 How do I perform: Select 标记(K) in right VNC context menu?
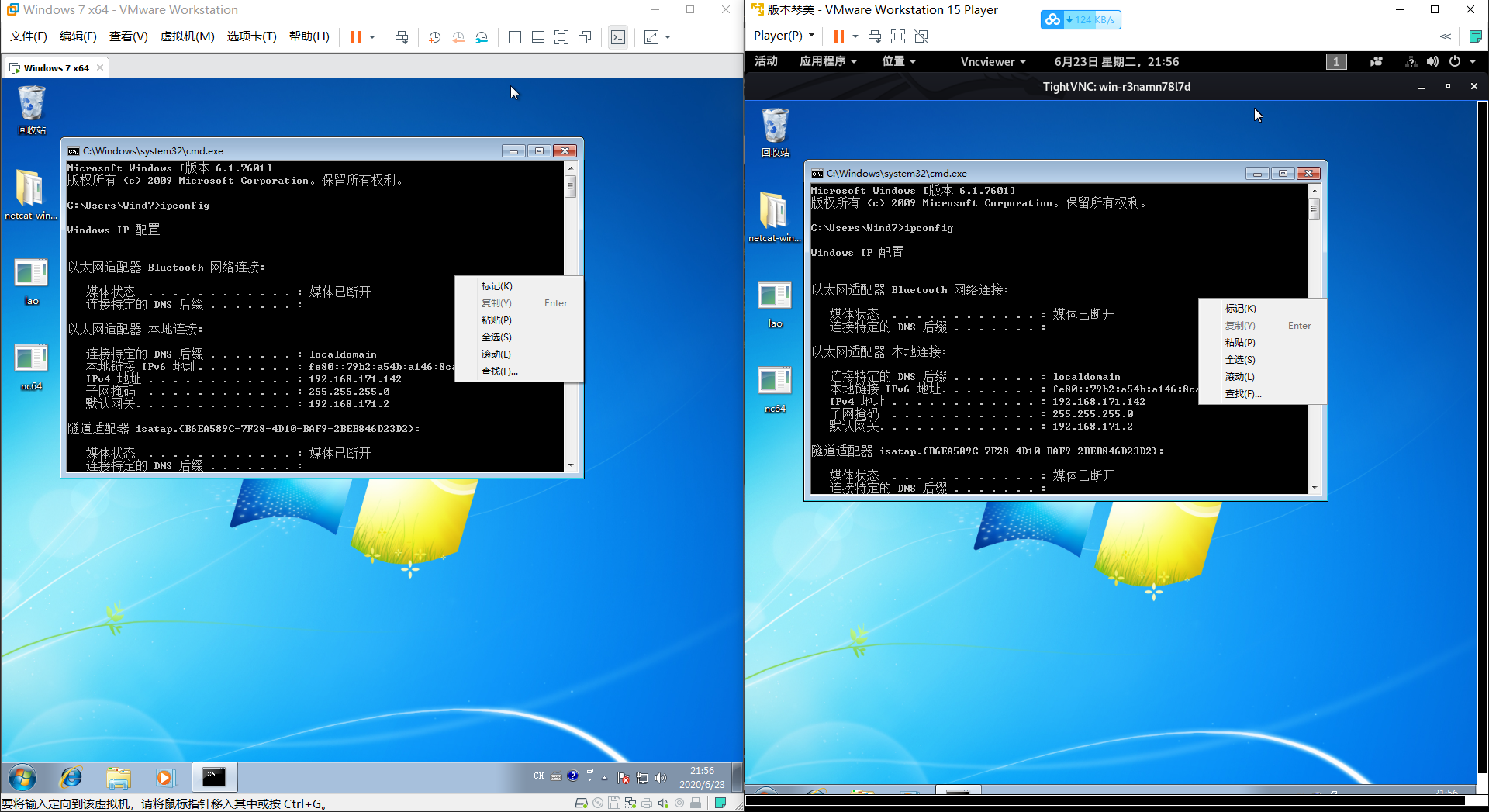pos(1262,309)
